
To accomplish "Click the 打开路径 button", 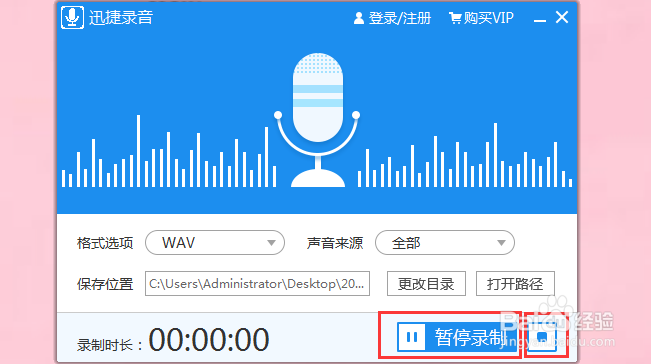I will (515, 283).
